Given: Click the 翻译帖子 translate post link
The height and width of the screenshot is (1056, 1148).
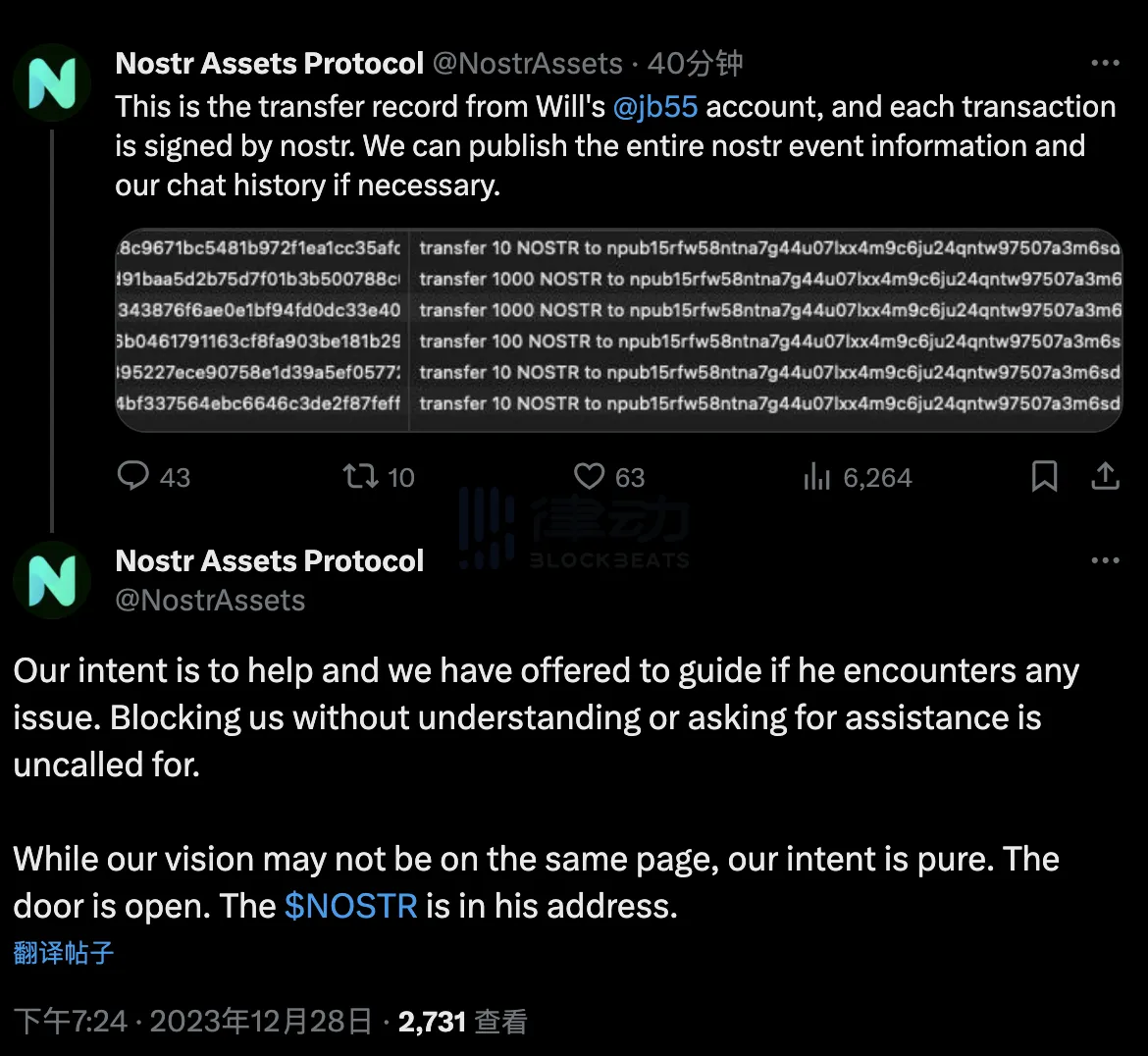Looking at the screenshot, I should [x=64, y=952].
